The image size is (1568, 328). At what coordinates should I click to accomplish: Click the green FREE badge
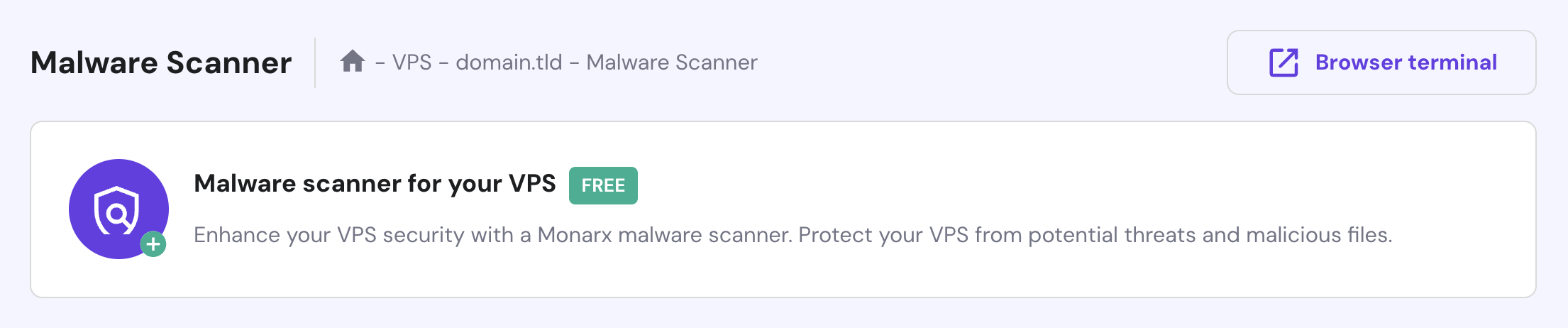(x=603, y=185)
